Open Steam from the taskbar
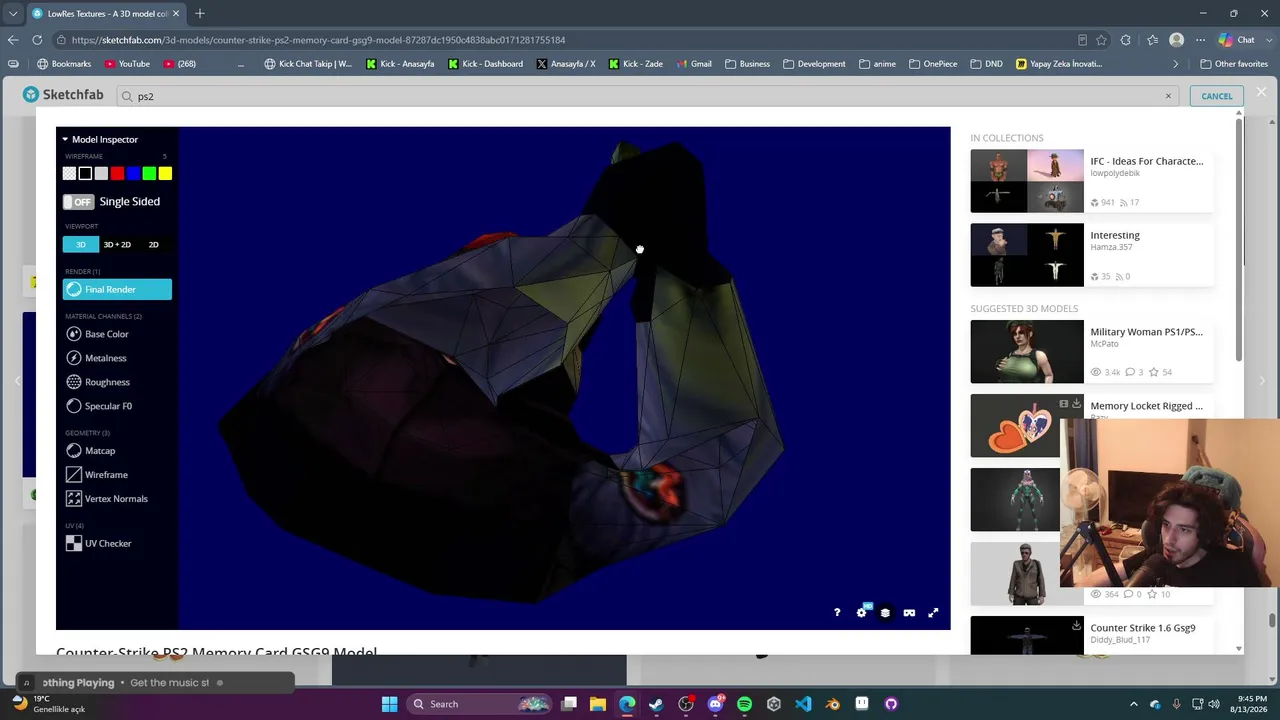1280x720 pixels. pos(656,704)
